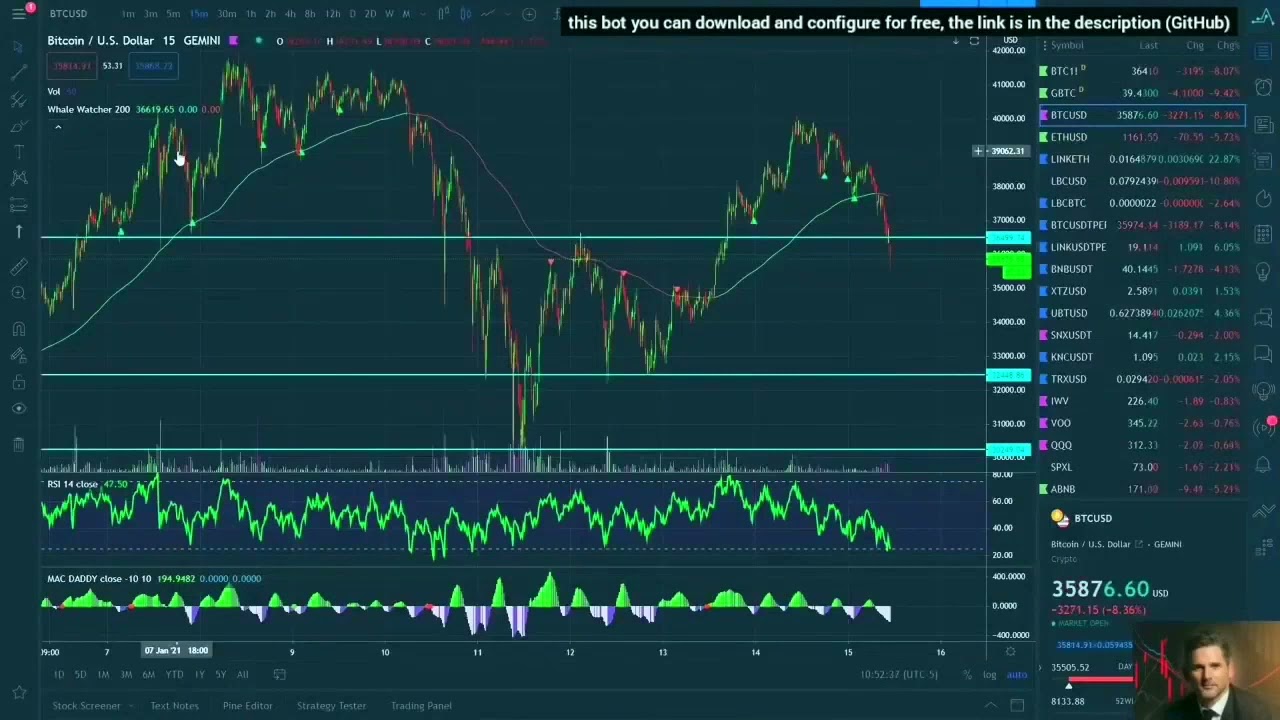1280x720 pixels.
Task: Select the trend line drawing tool
Action: [18, 73]
